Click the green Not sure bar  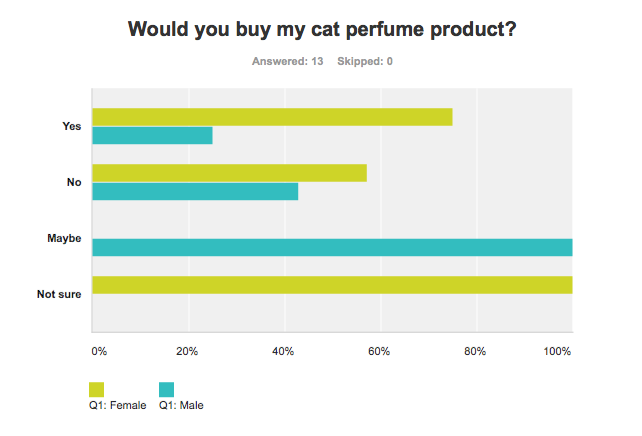[x=332, y=285]
